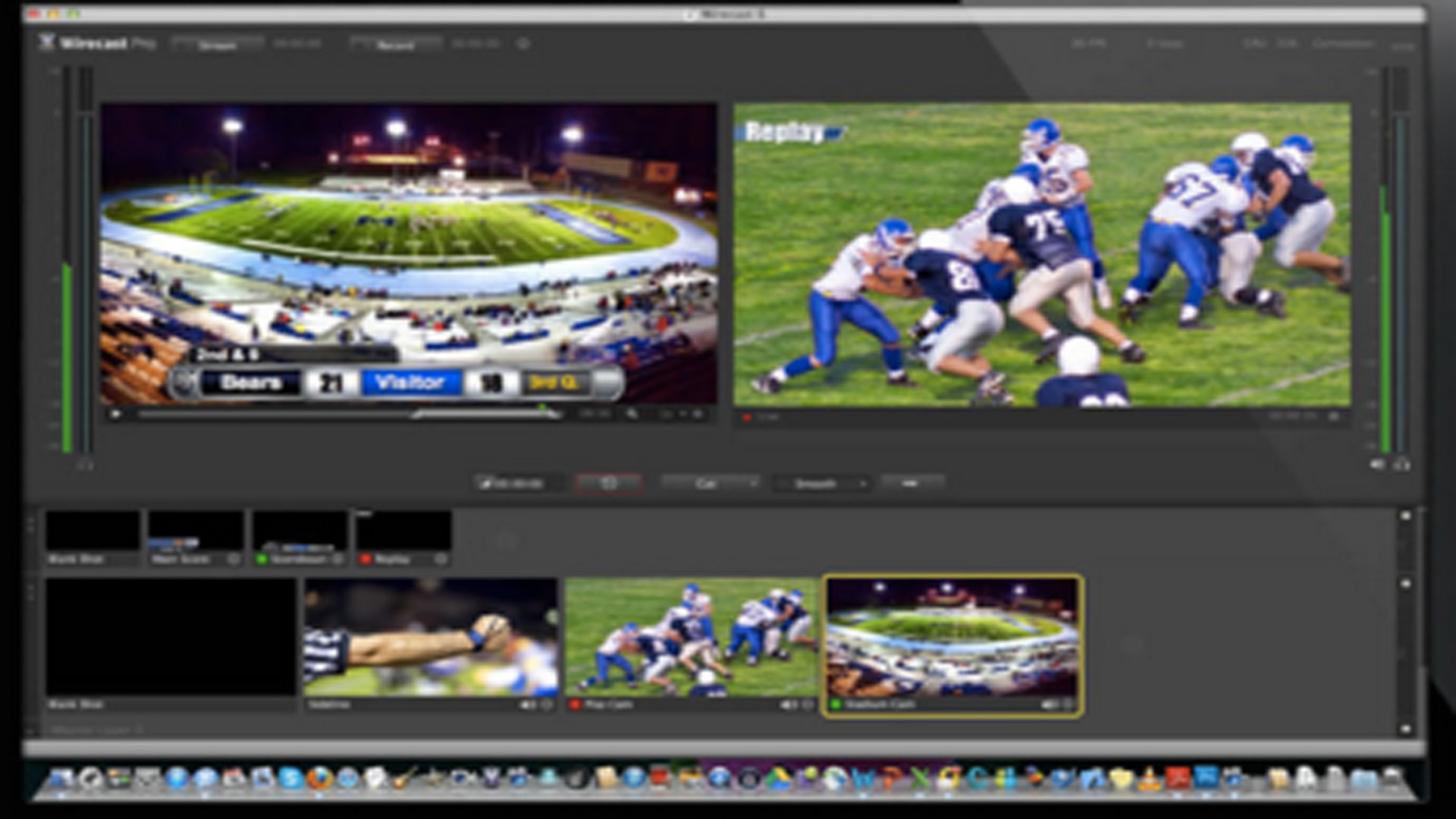This screenshot has width=1456, height=819.
Task: Click the Record button in the toolbar
Action: 396,44
